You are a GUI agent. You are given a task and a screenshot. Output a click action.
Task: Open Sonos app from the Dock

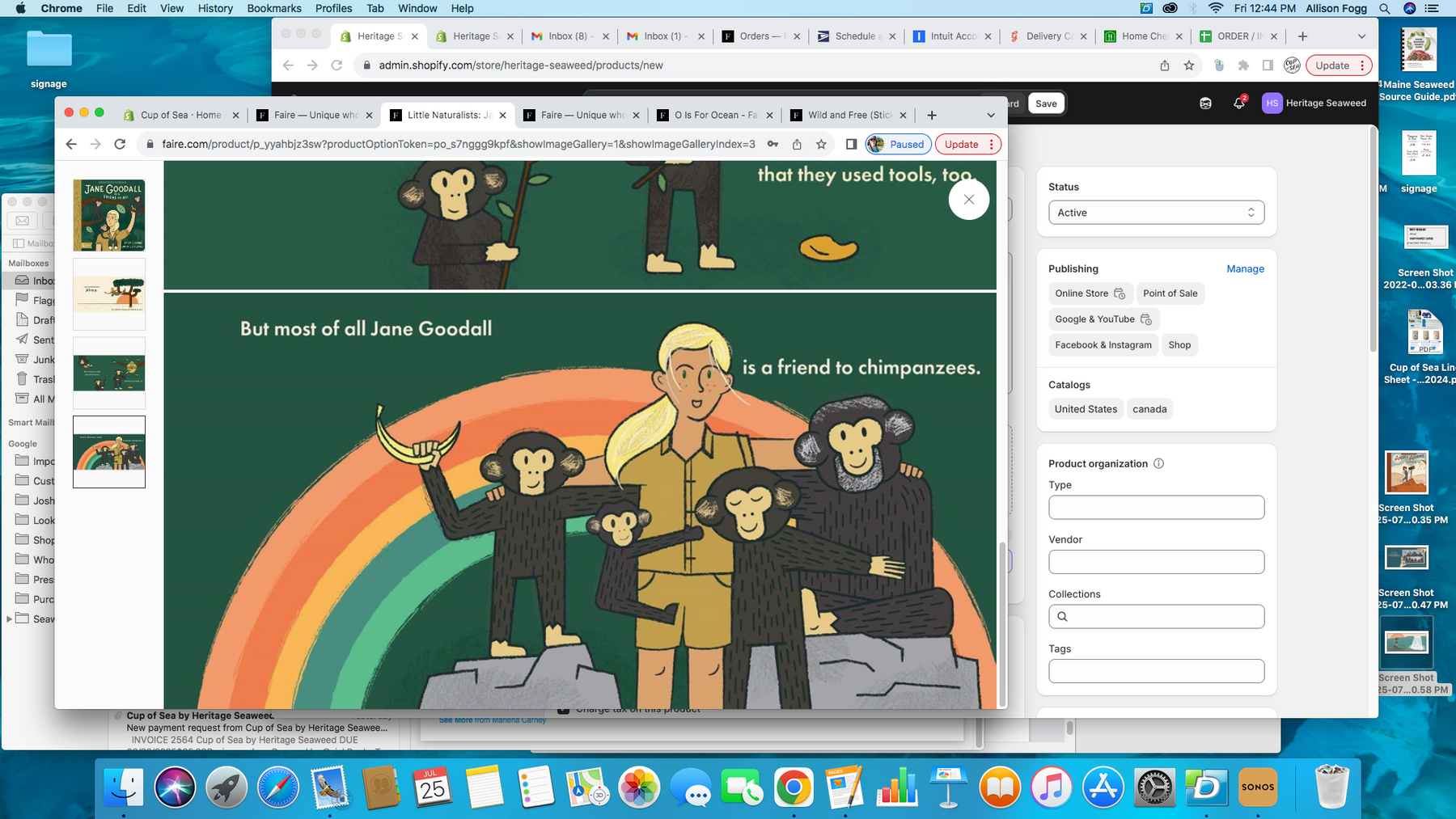point(1258,787)
